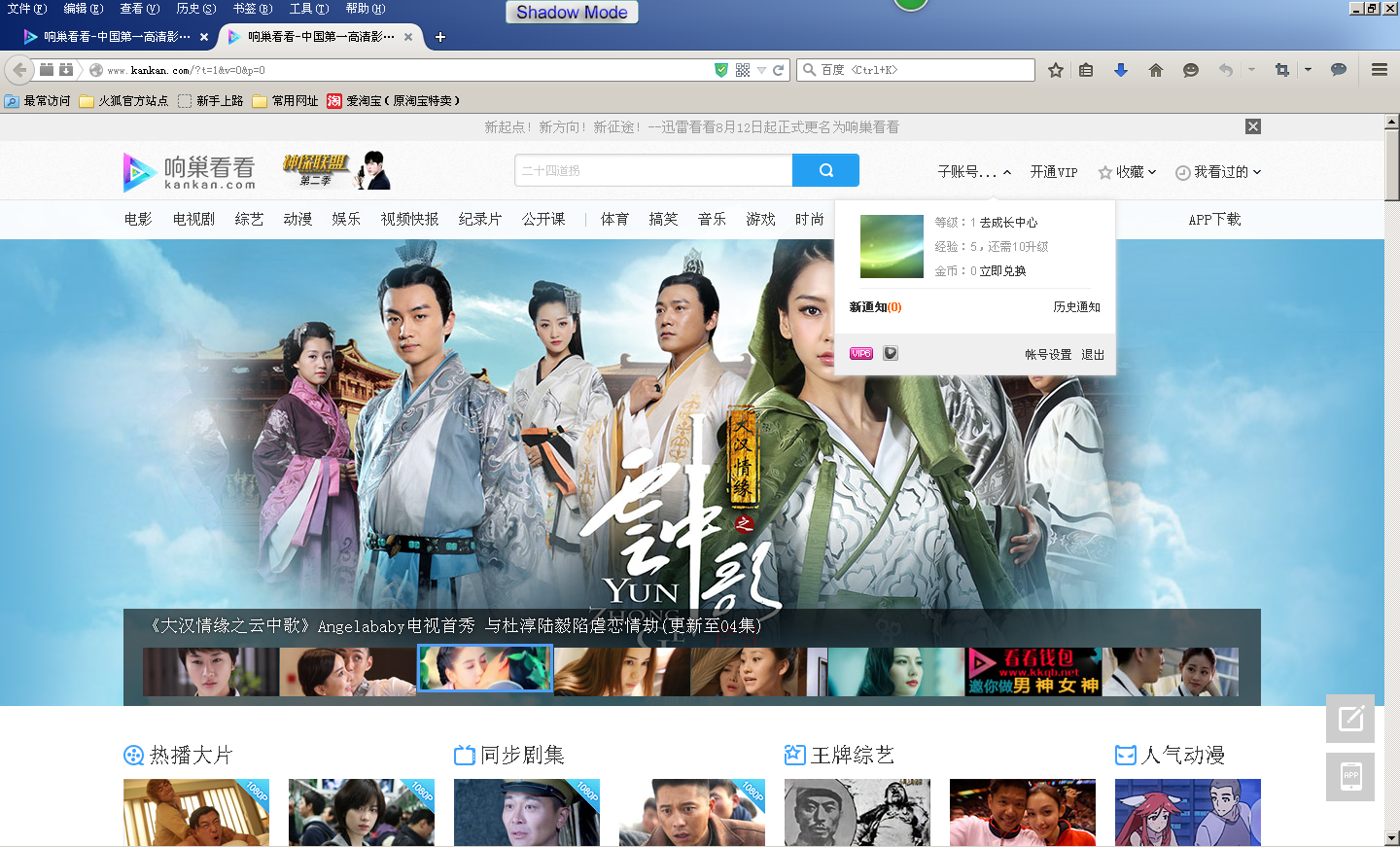Open a new browser tab with plus
Viewport: 1400px width, 847px height.
[x=440, y=37]
